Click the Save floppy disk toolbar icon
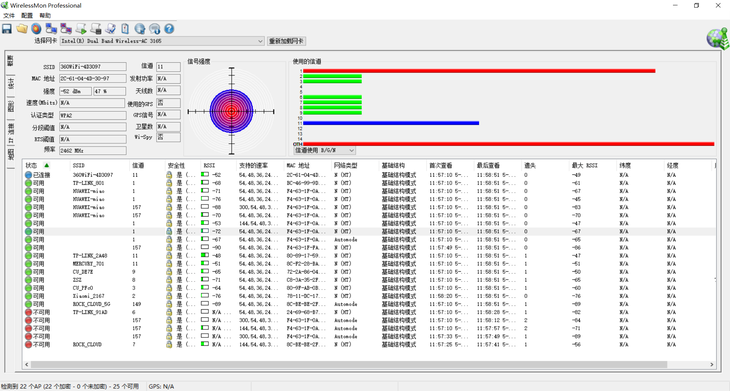Screen dimensions: 730x391 pos(7,29)
